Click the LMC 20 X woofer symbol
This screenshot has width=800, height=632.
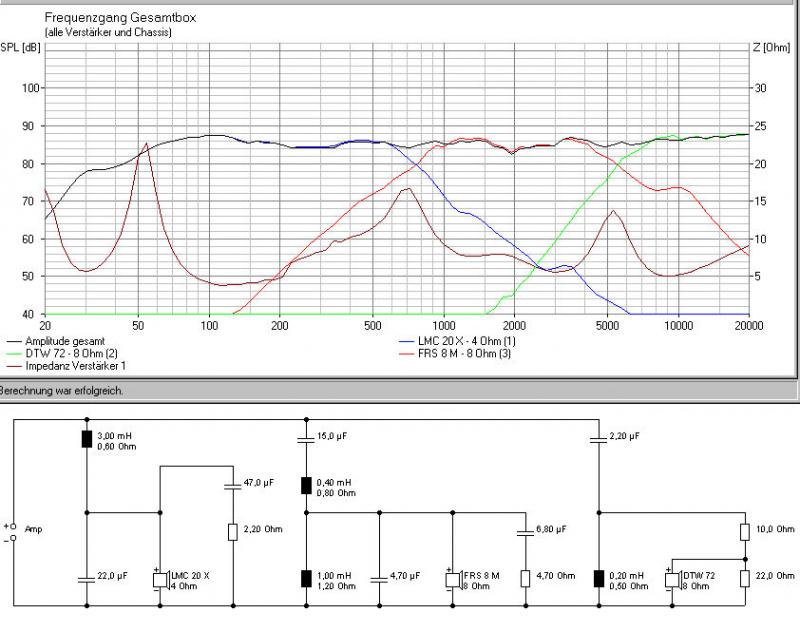point(161,580)
